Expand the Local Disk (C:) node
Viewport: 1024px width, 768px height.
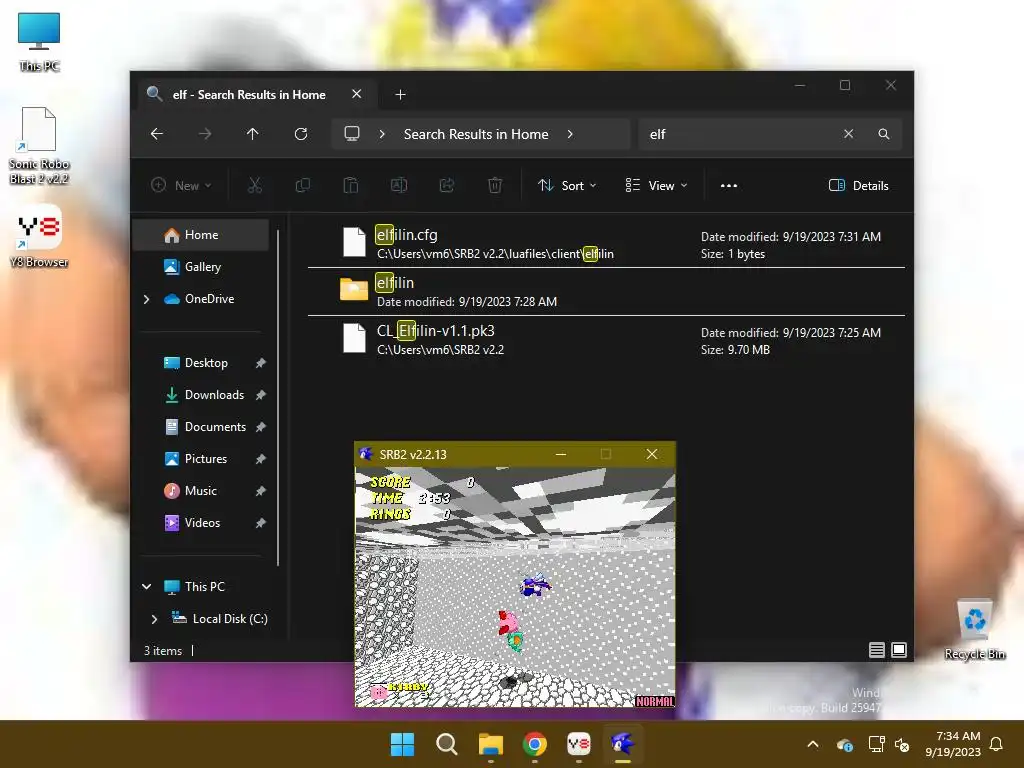click(154, 618)
